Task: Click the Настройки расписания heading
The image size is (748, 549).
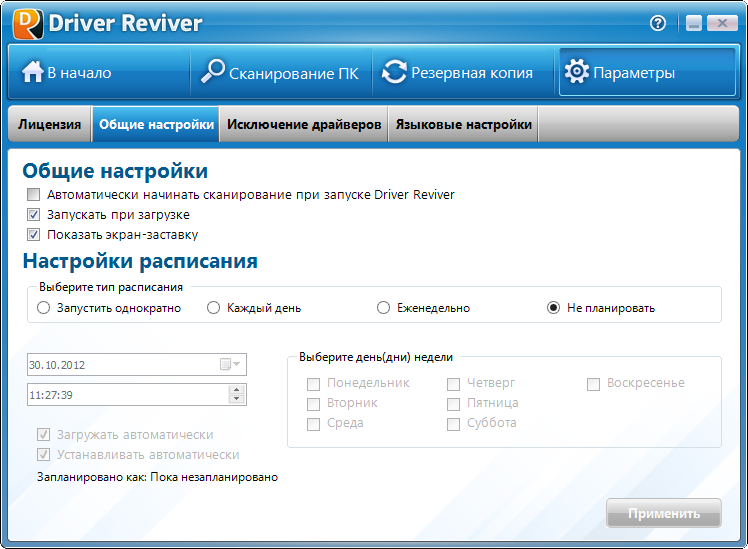Action: click(140, 261)
